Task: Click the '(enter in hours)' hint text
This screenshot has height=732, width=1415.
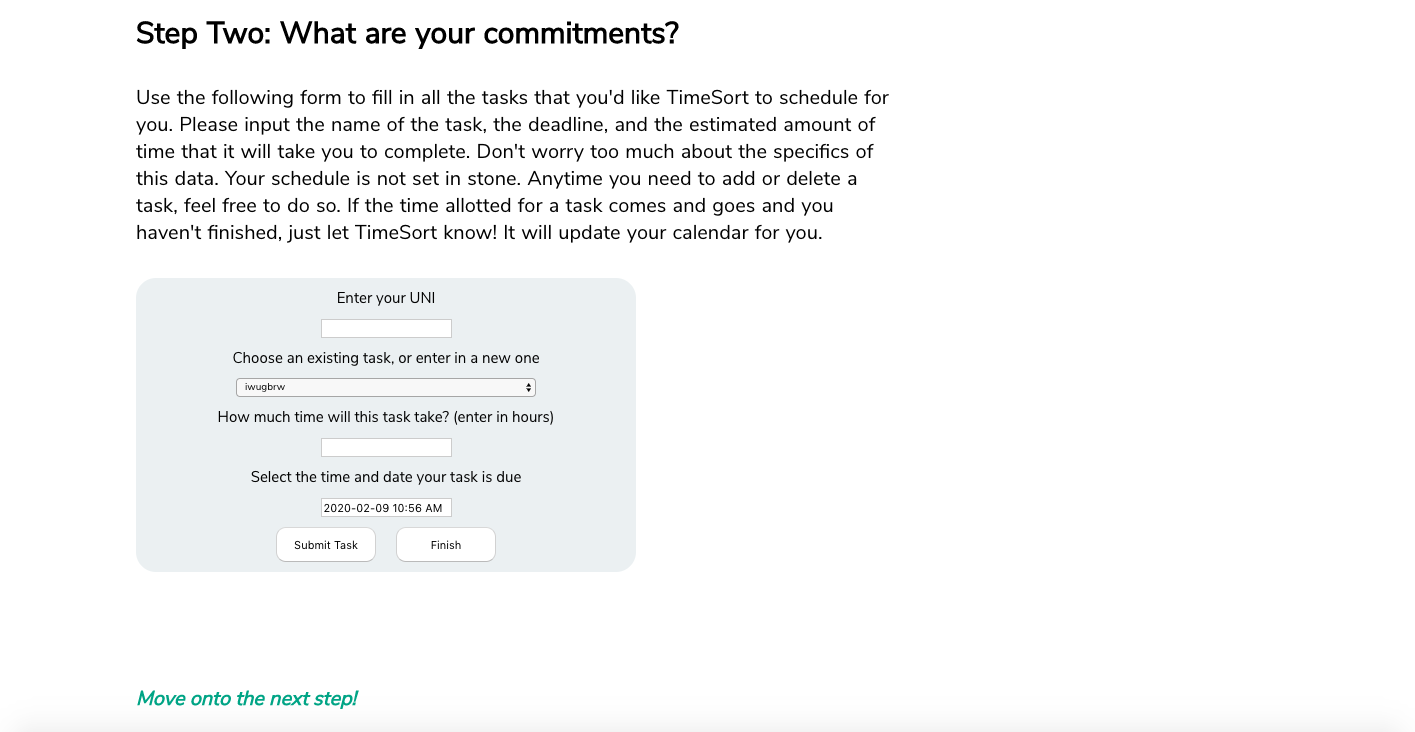Action: click(503, 417)
